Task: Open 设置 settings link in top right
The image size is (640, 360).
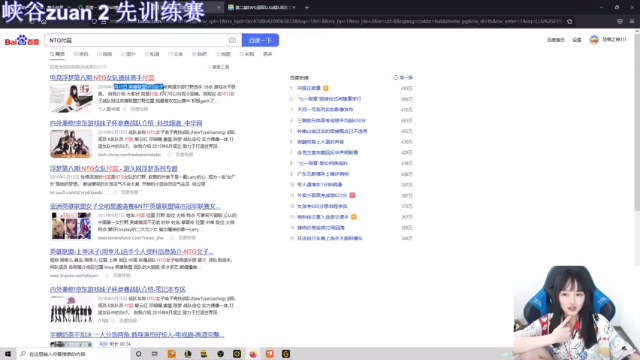Action: coord(577,40)
